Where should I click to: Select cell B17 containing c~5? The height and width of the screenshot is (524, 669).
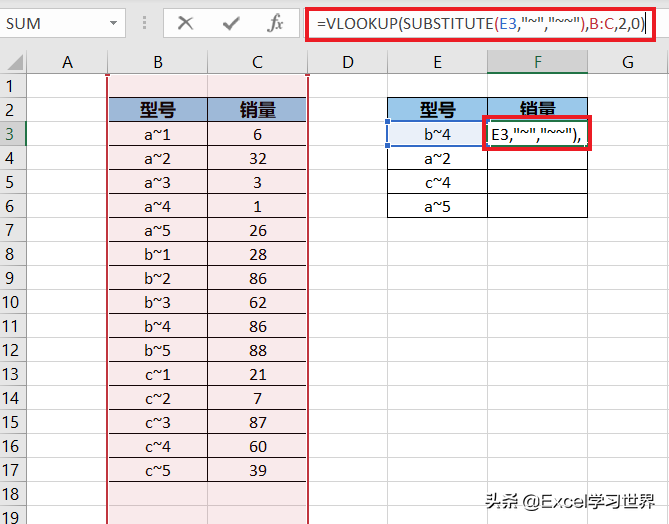(x=158, y=470)
